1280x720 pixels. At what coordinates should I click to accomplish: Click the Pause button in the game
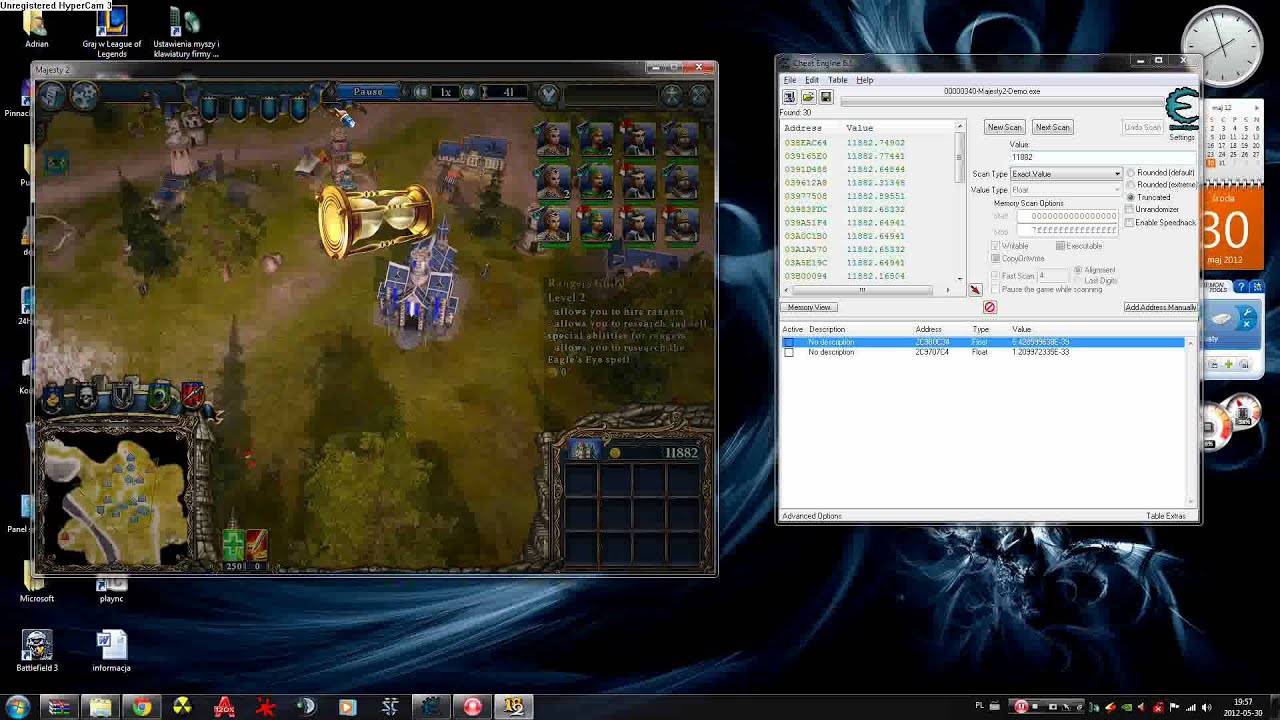point(368,92)
